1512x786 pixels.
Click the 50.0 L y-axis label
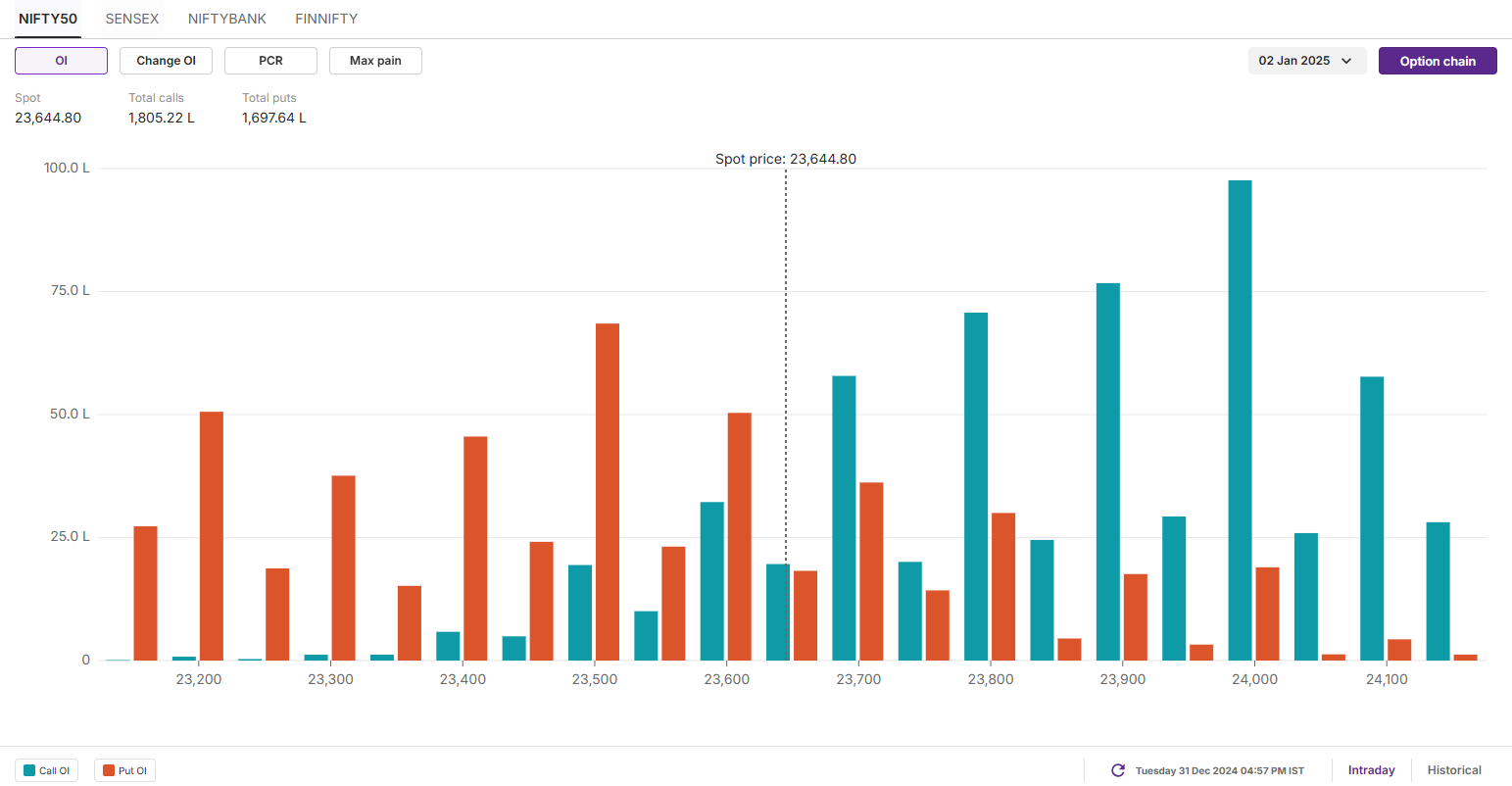(70, 414)
